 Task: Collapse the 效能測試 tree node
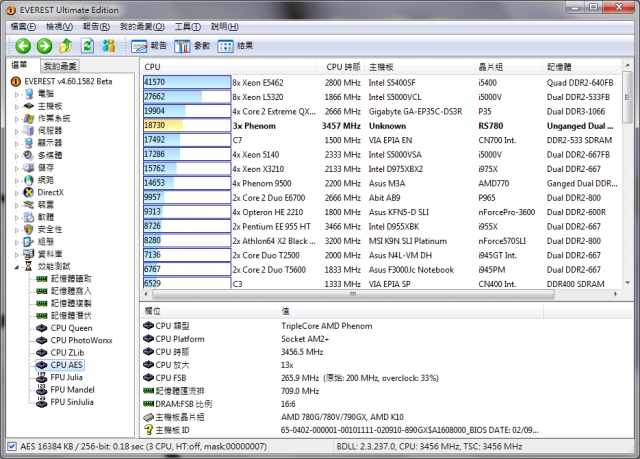tap(17, 267)
